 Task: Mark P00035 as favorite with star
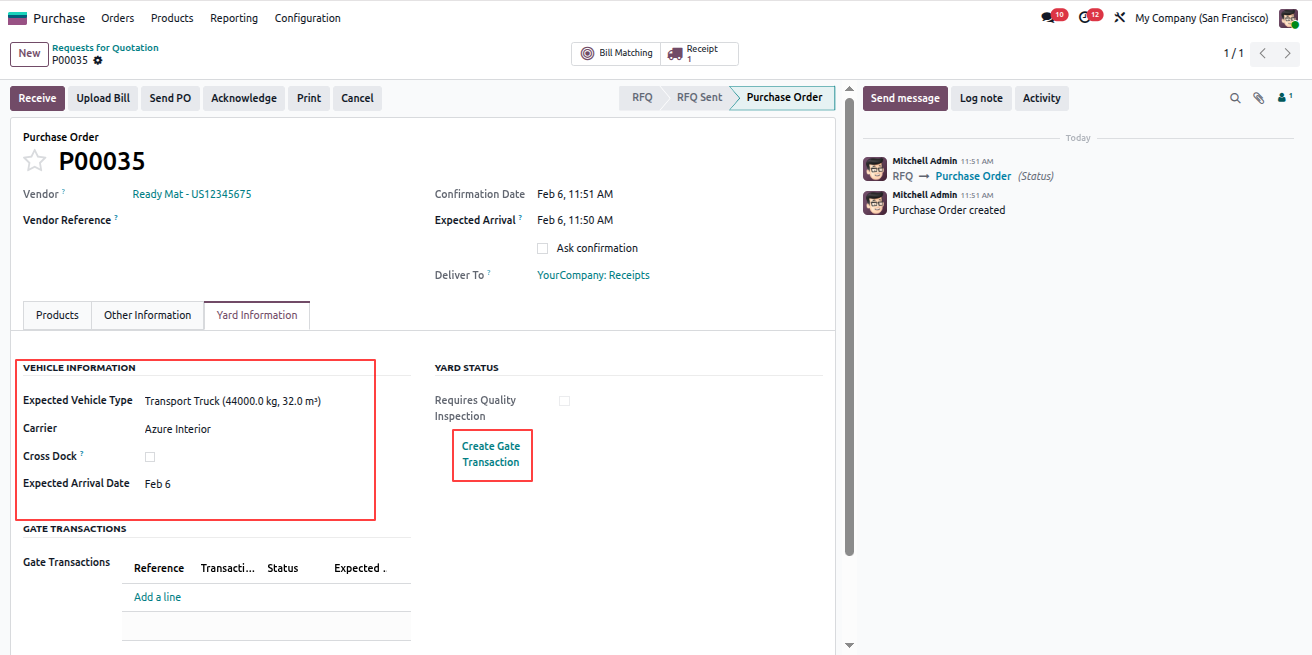click(x=35, y=161)
